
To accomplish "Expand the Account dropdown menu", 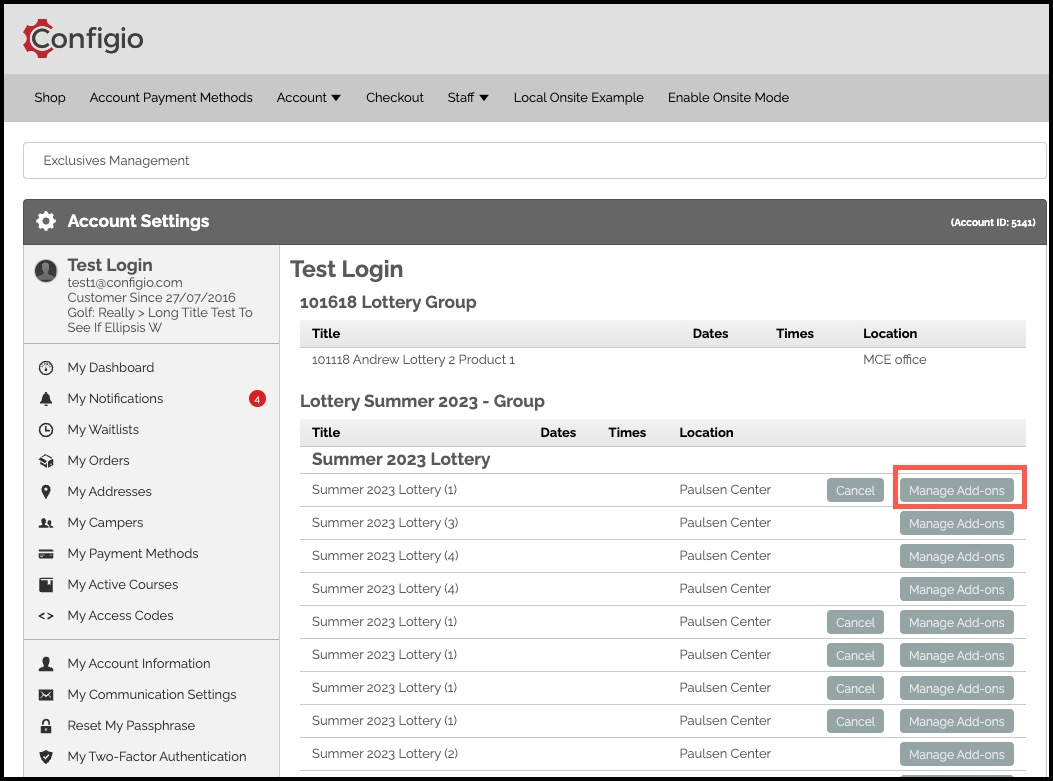I will (x=308, y=97).
